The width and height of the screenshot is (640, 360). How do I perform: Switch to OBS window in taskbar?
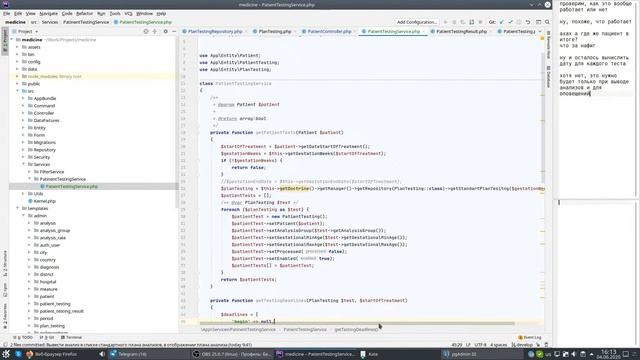click(x=231, y=354)
